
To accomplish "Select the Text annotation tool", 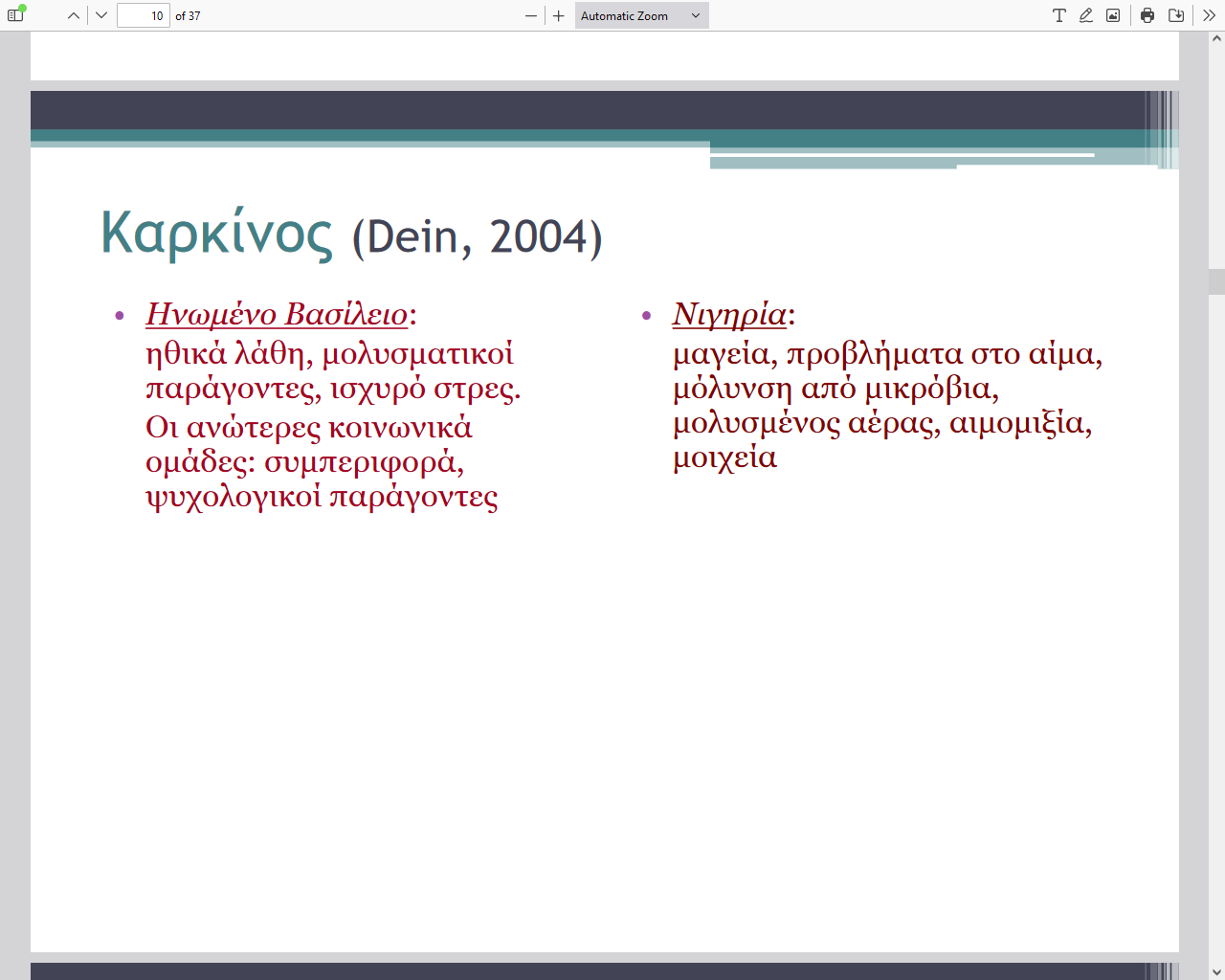I will (x=1059, y=15).
